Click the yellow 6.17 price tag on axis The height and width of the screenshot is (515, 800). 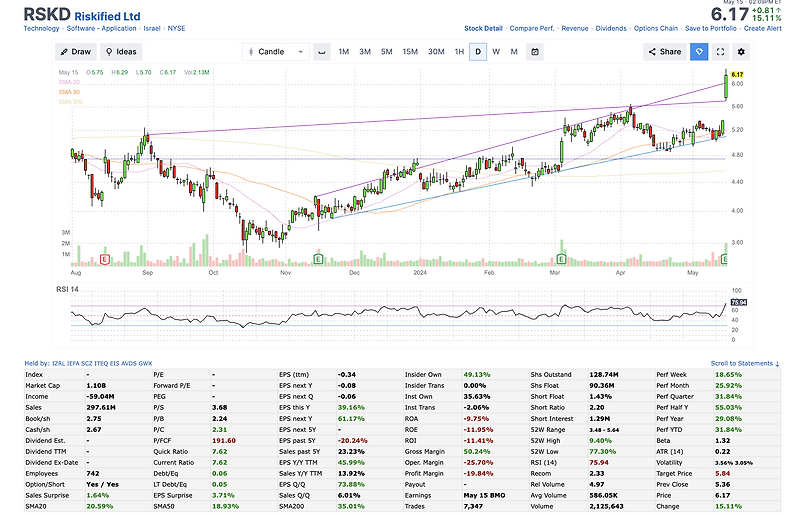[x=737, y=75]
